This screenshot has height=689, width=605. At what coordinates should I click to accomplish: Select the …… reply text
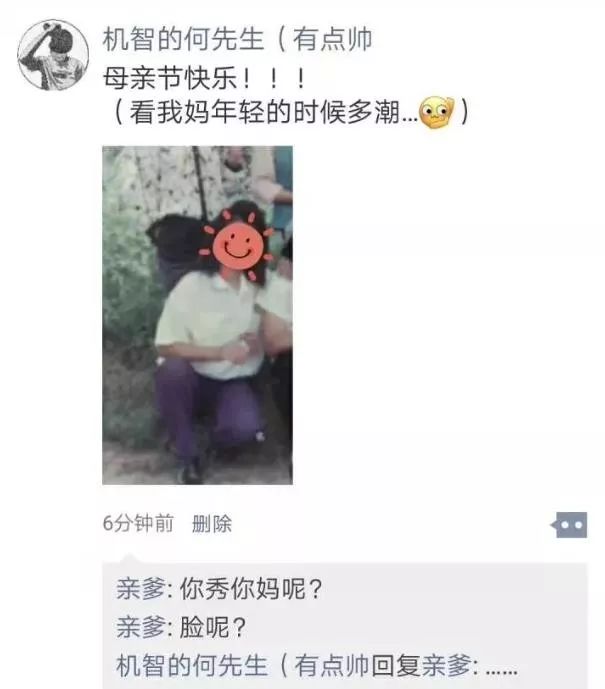point(502,671)
